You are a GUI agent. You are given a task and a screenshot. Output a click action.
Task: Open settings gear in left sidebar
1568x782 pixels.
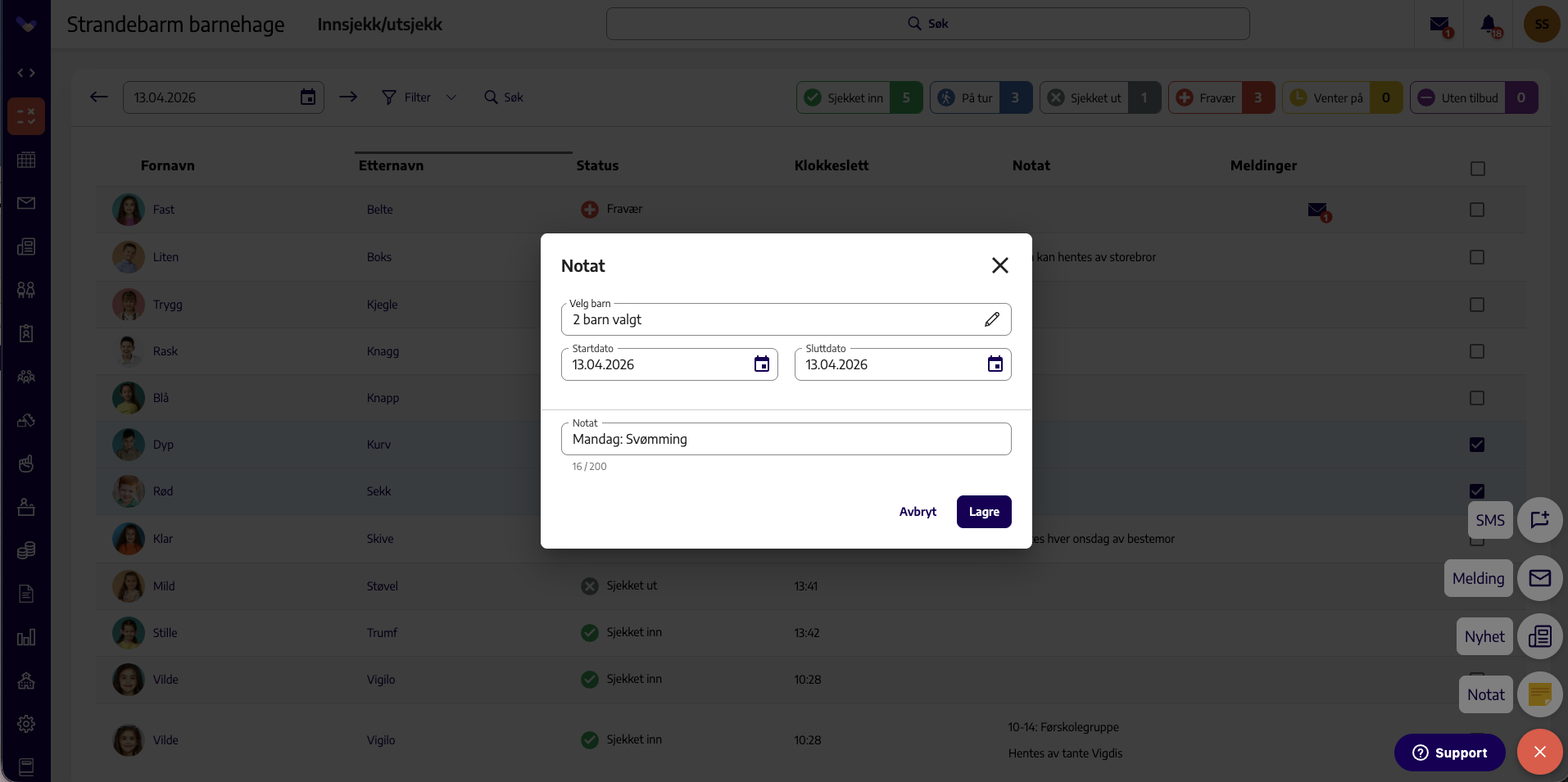(x=26, y=724)
